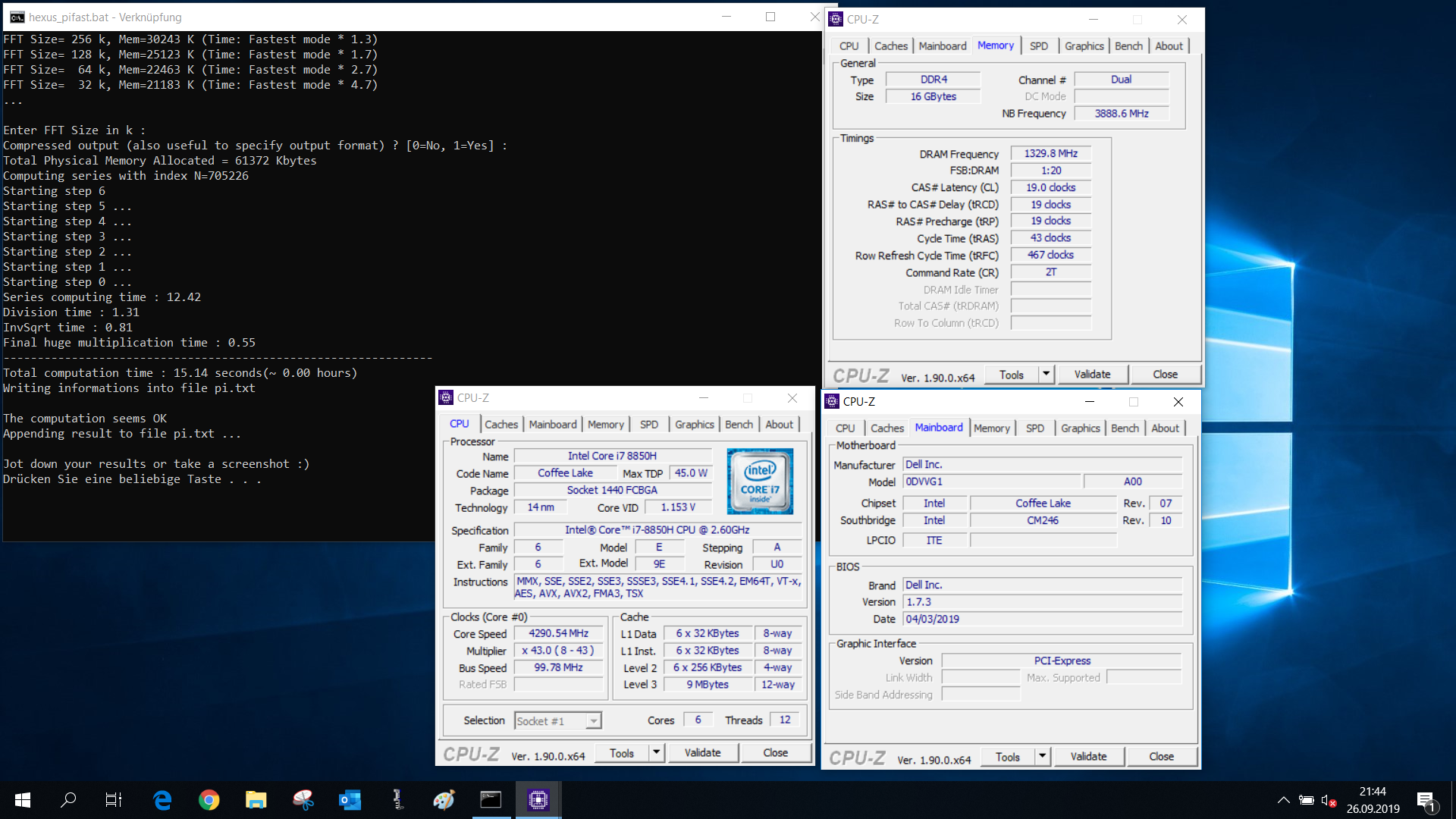Launch Google Chrome from the taskbar
Screen dimensions: 1456x819
[x=209, y=800]
